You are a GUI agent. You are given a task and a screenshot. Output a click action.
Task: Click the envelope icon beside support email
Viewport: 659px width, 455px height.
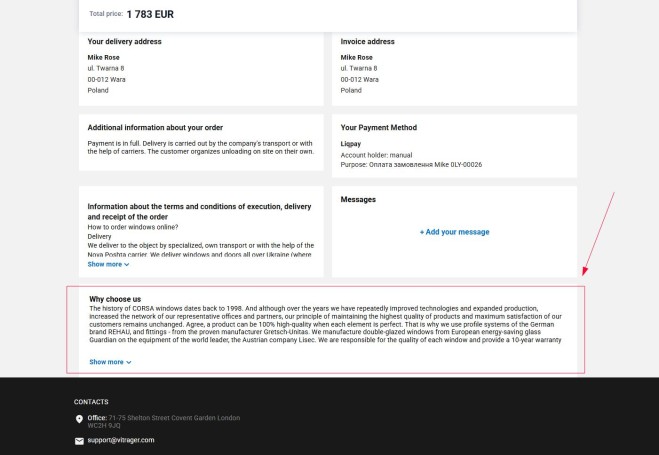coord(79,440)
